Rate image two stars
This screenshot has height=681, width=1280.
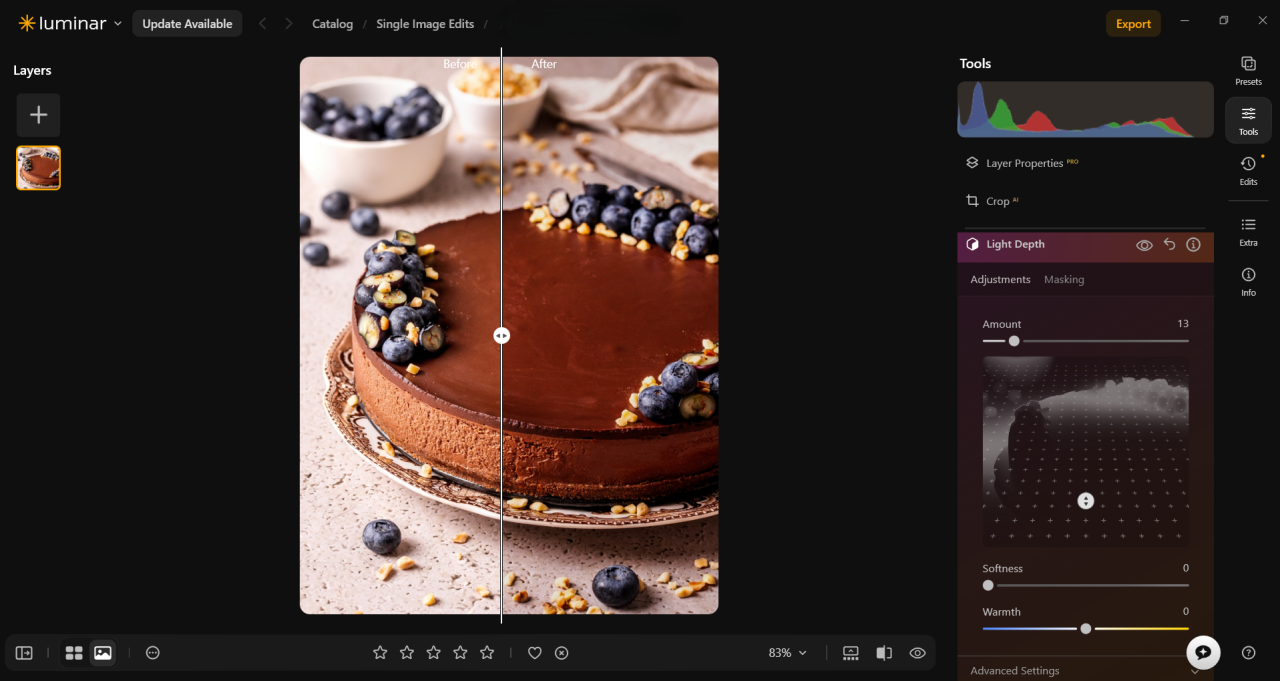407,653
